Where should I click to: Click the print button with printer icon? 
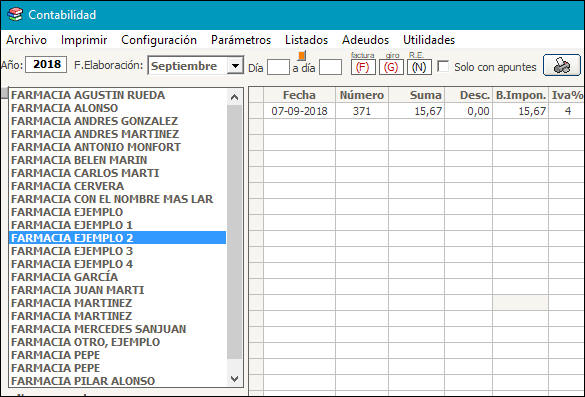pos(561,65)
